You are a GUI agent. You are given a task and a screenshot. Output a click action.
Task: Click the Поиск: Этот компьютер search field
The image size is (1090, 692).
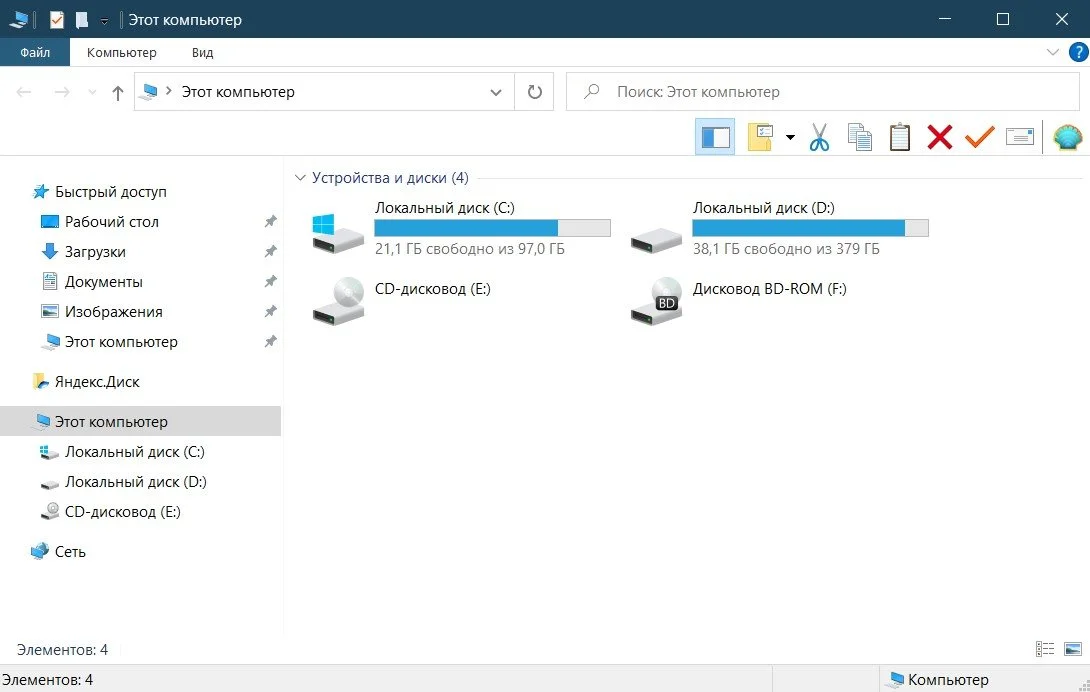coord(822,92)
